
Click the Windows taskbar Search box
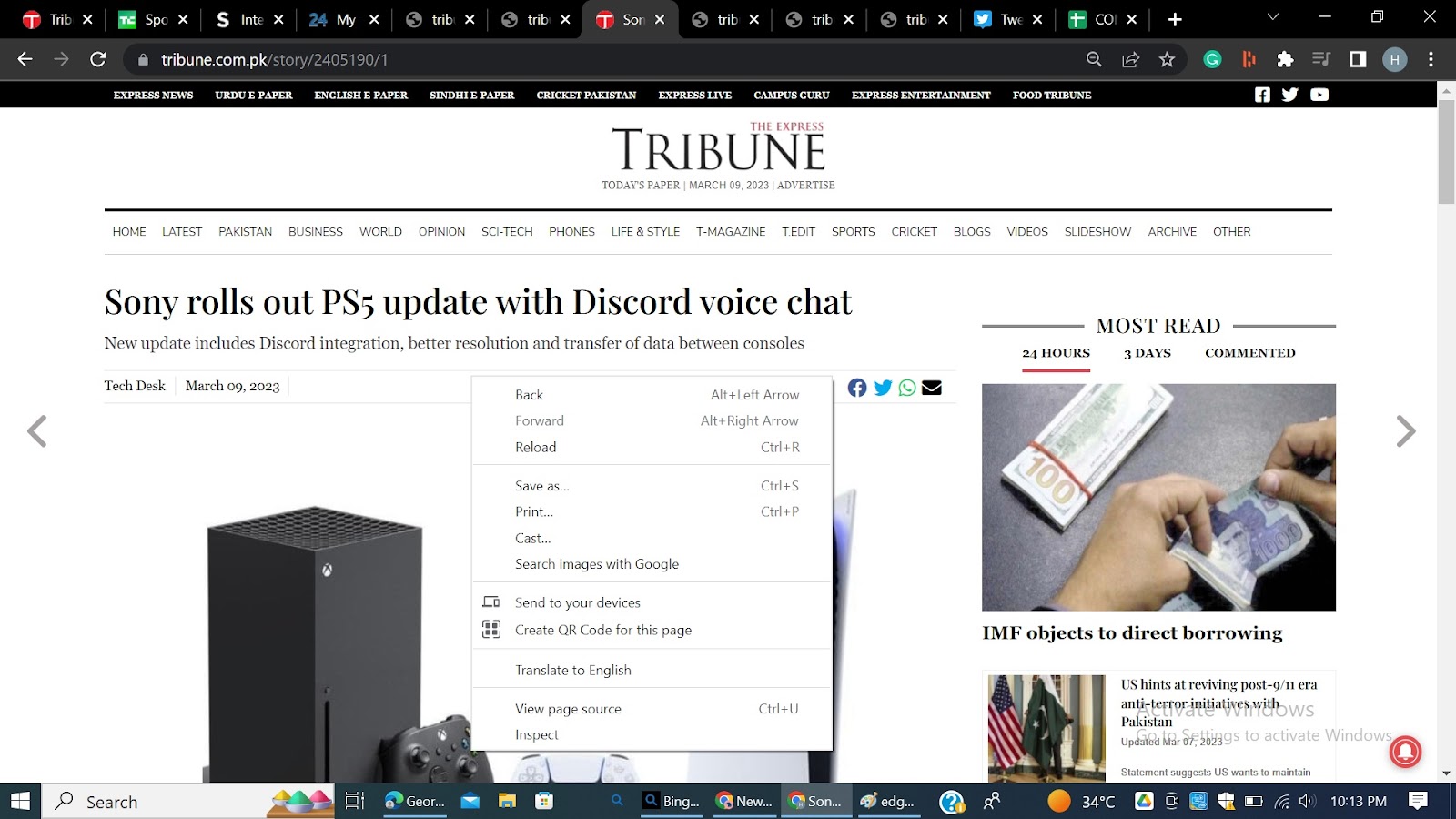coord(187,801)
